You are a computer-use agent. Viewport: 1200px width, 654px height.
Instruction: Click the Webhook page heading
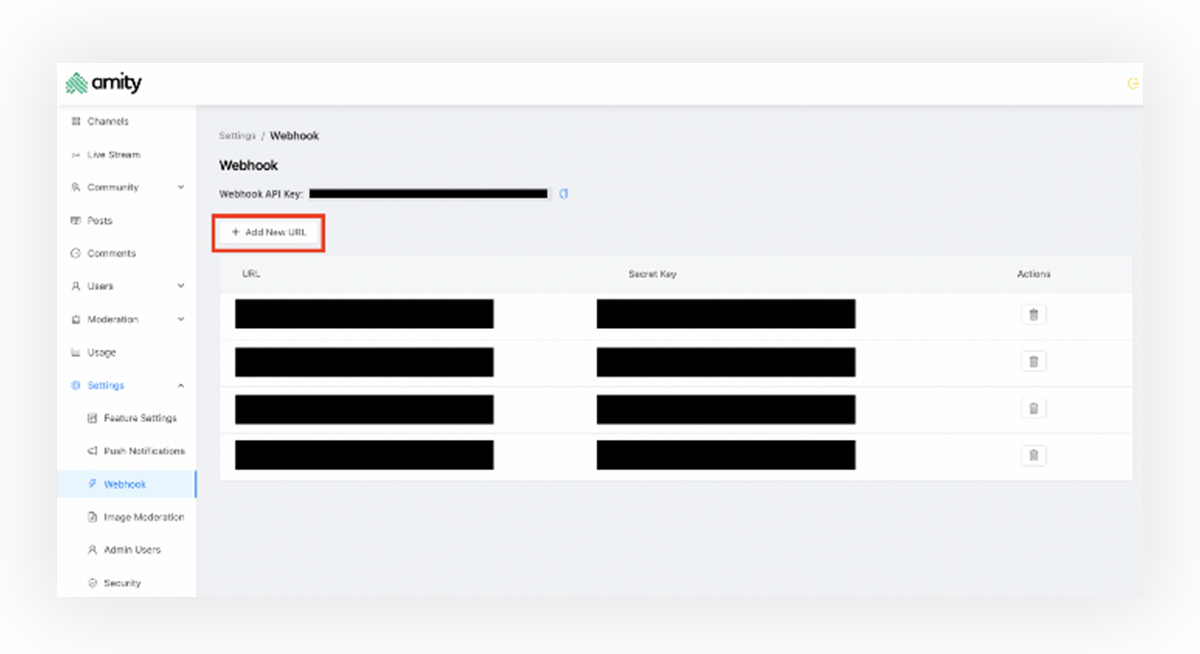249,166
